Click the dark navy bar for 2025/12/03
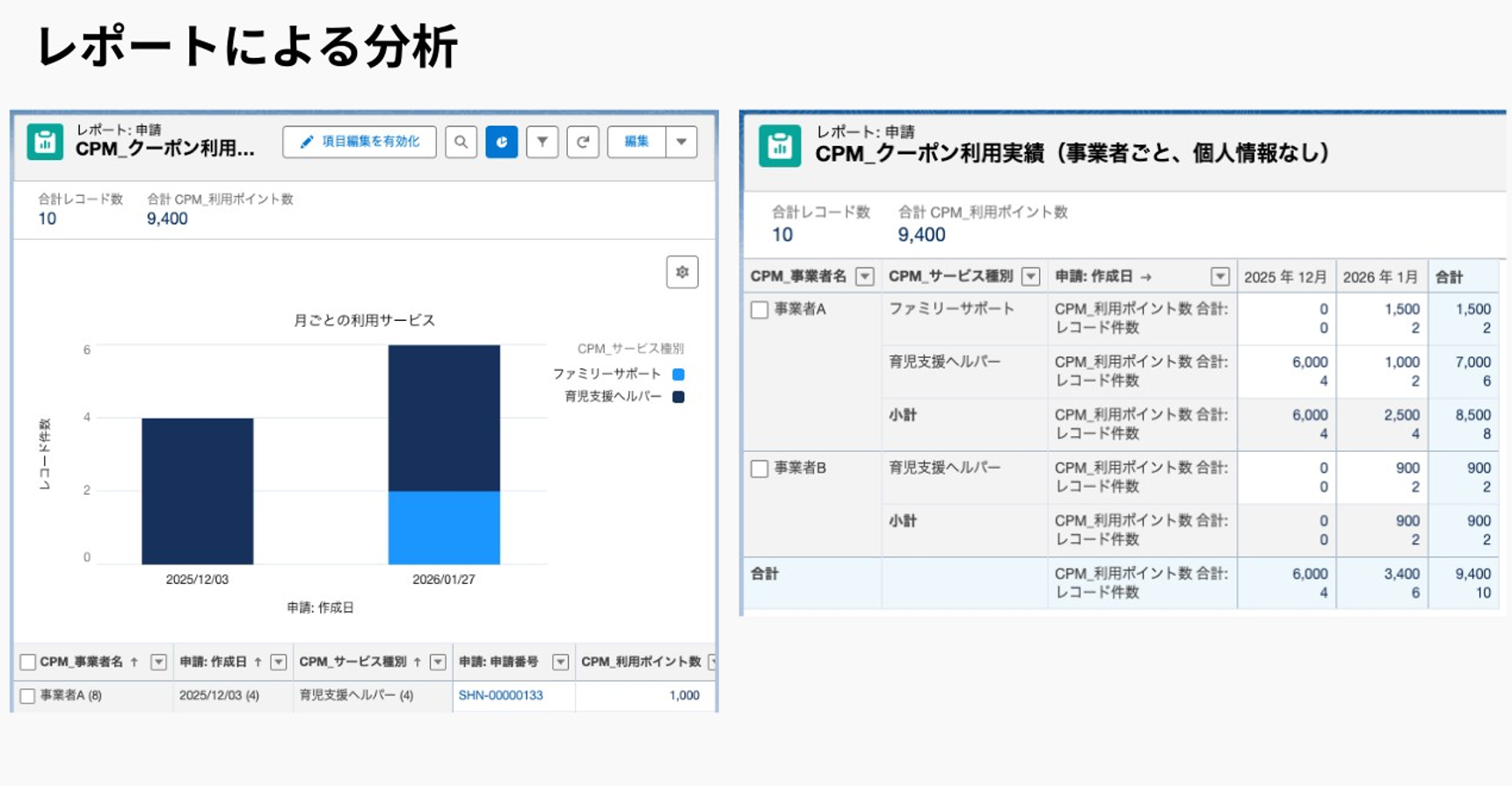Image resolution: width=1512 pixels, height=786 pixels. coord(198,491)
